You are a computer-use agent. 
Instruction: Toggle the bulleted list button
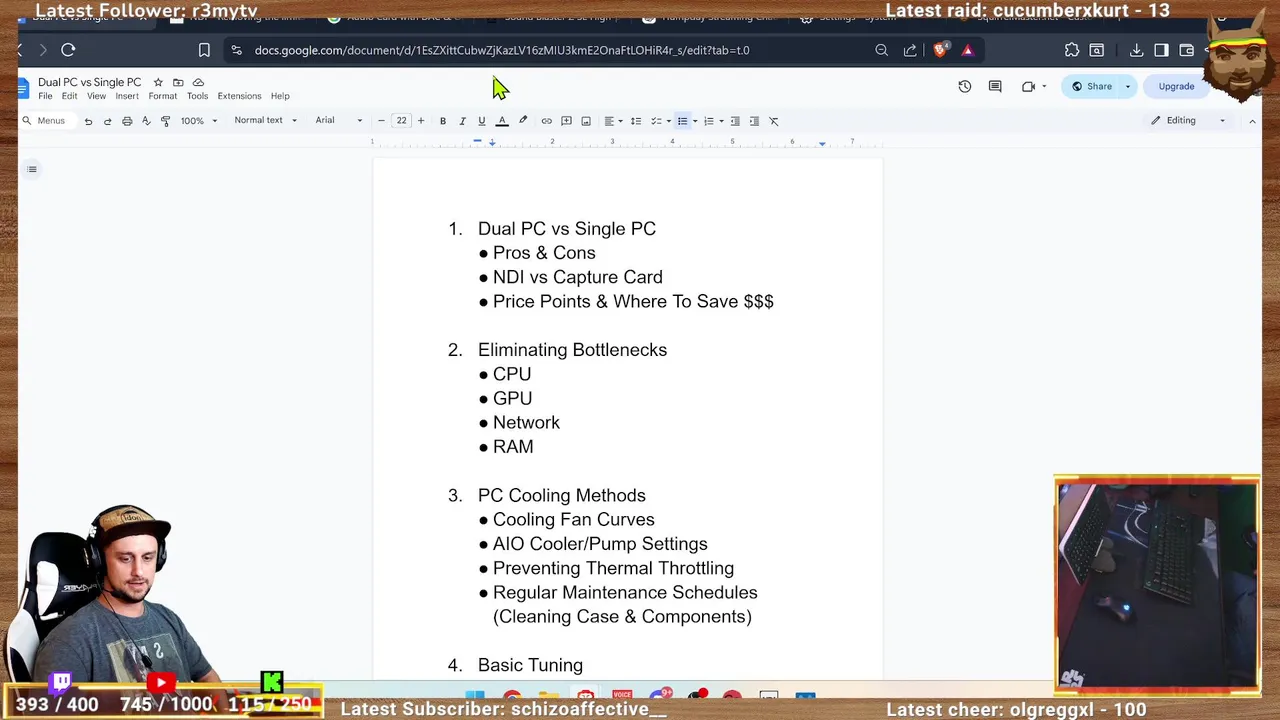click(682, 121)
